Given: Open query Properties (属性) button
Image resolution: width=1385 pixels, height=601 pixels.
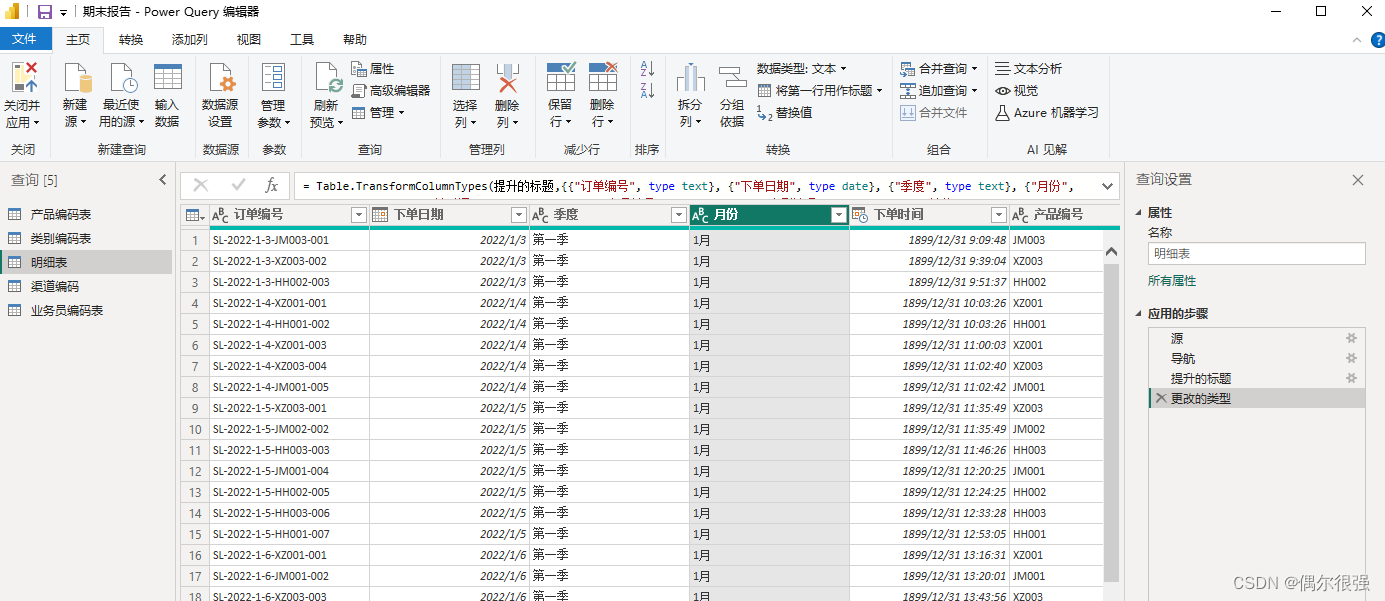Looking at the screenshot, I should tap(373, 69).
